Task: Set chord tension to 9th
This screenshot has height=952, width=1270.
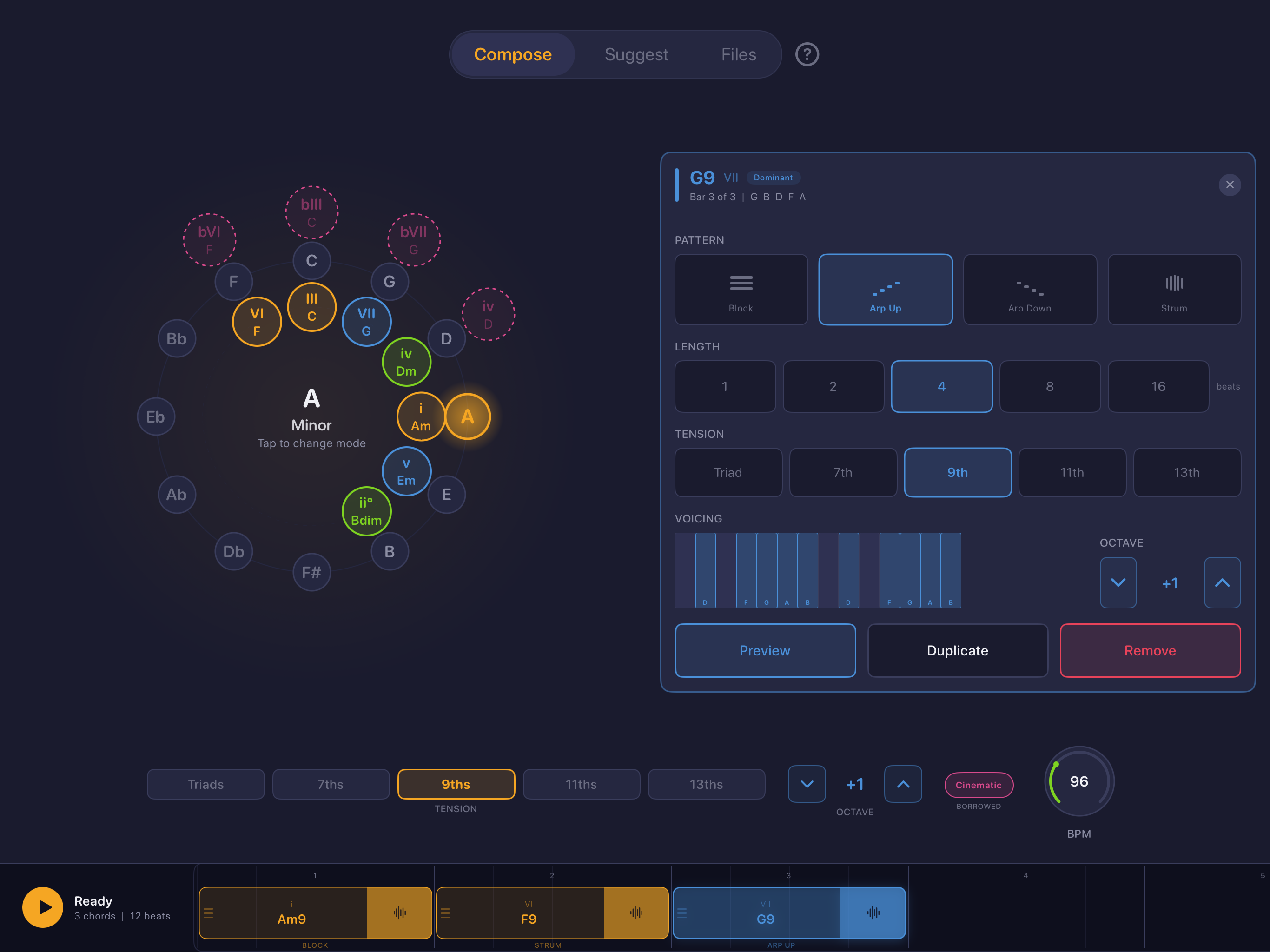Action: [x=958, y=473]
